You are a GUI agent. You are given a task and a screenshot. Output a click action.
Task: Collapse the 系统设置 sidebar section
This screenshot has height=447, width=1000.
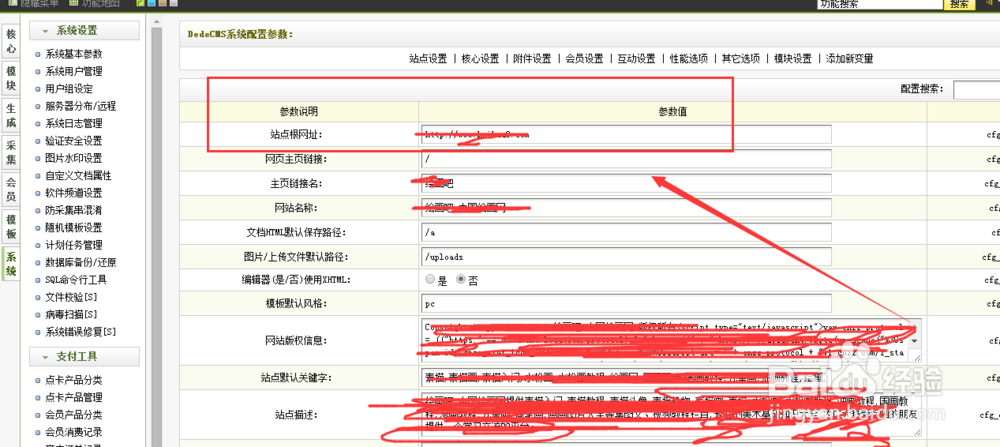(84, 31)
